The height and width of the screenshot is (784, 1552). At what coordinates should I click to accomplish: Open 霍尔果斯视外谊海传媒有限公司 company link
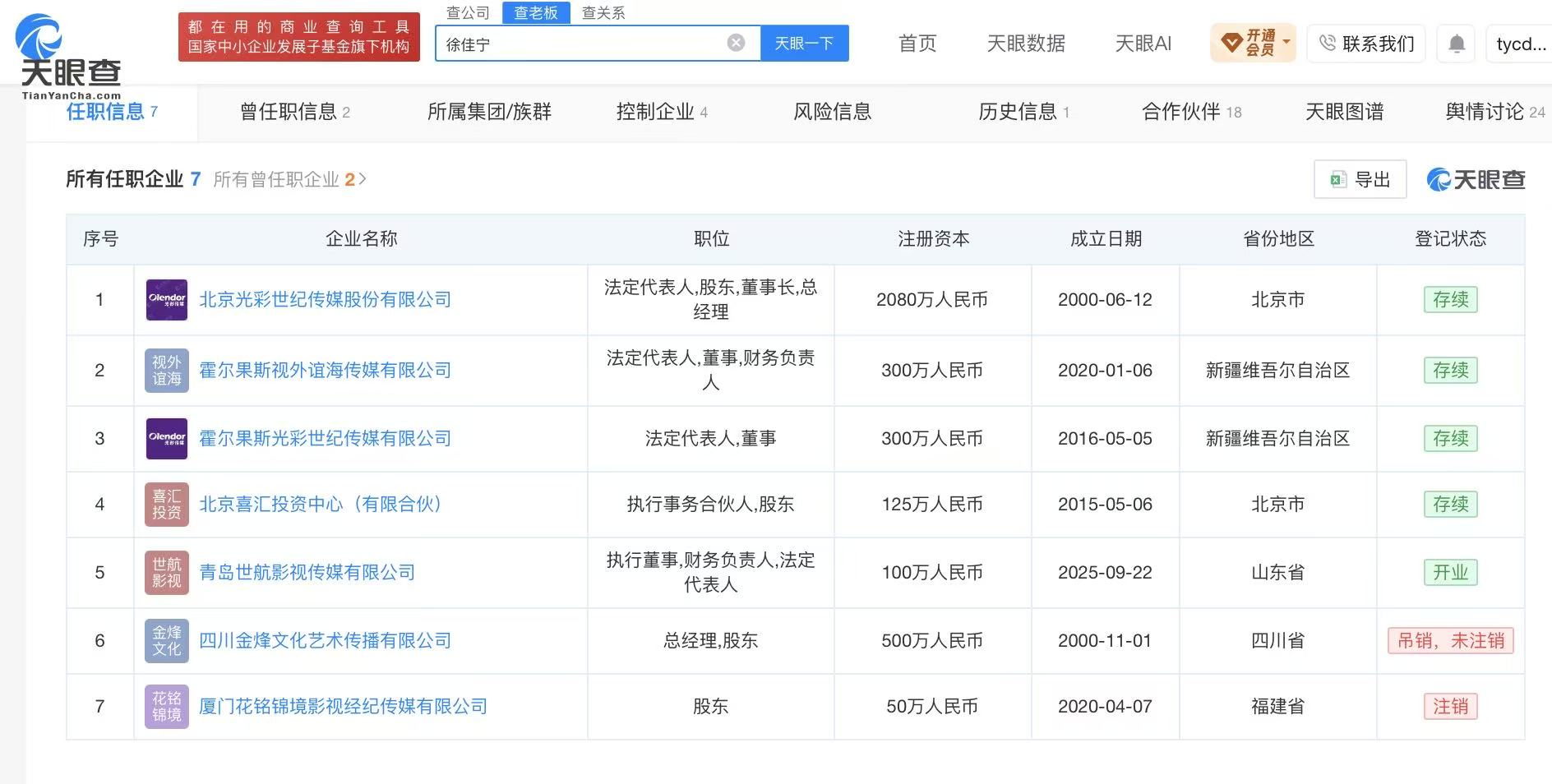pos(326,371)
